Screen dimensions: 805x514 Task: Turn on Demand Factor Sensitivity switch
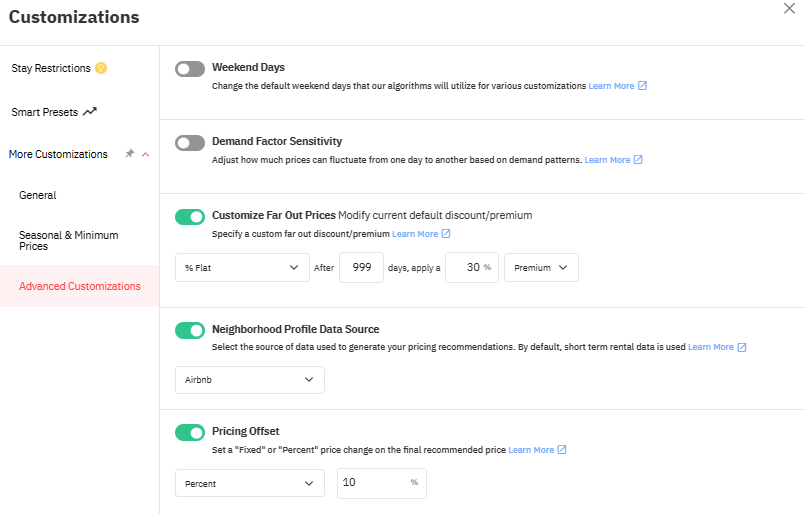(x=190, y=143)
